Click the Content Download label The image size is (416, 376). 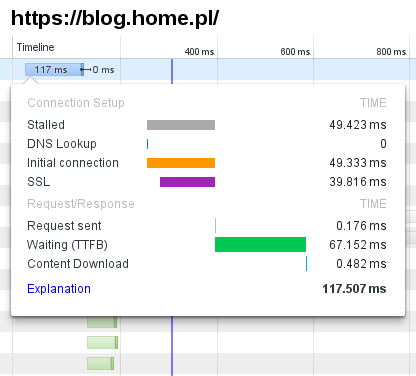pyautogui.click(x=78, y=264)
